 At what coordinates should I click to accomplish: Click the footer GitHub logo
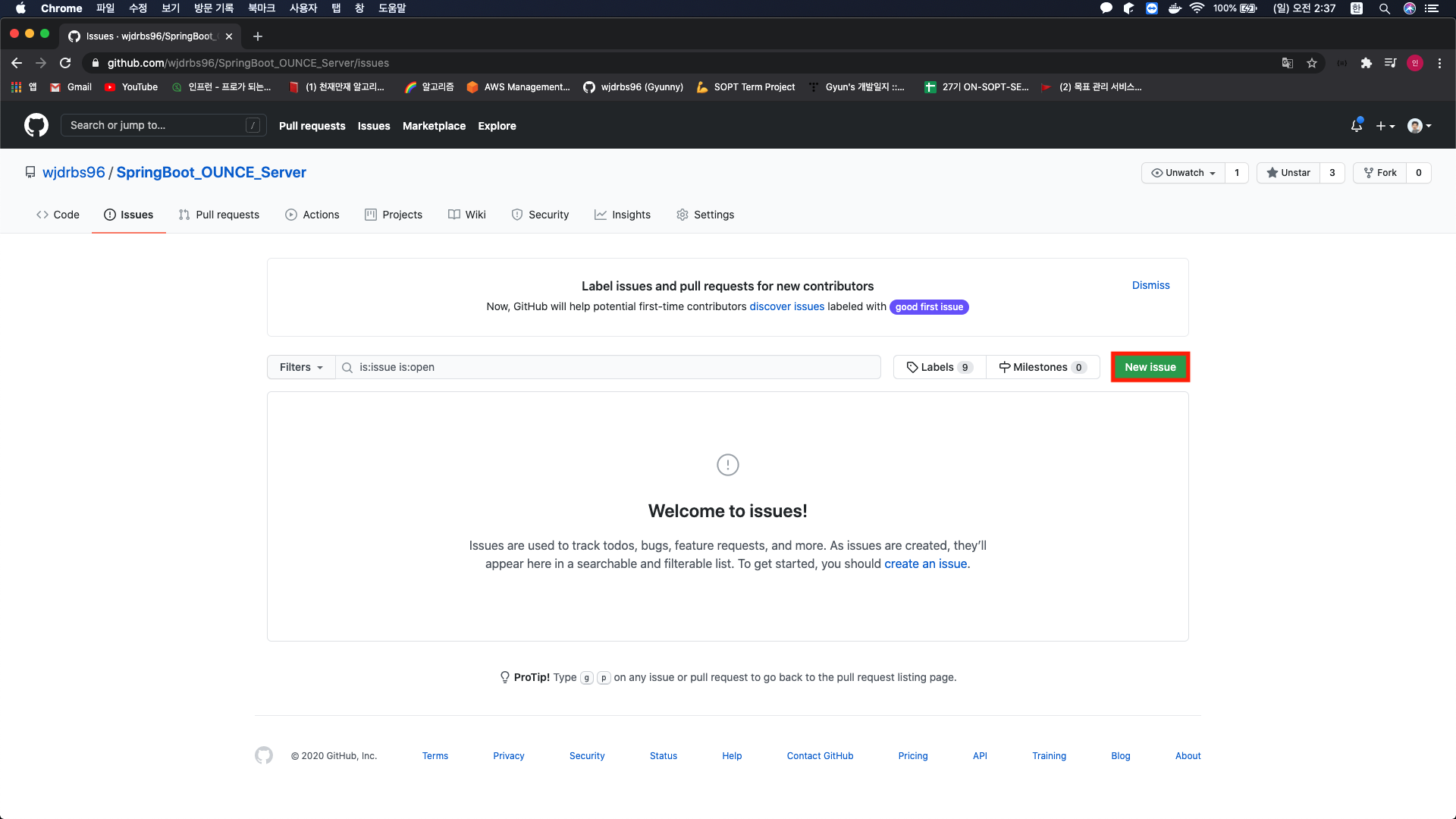coord(263,755)
